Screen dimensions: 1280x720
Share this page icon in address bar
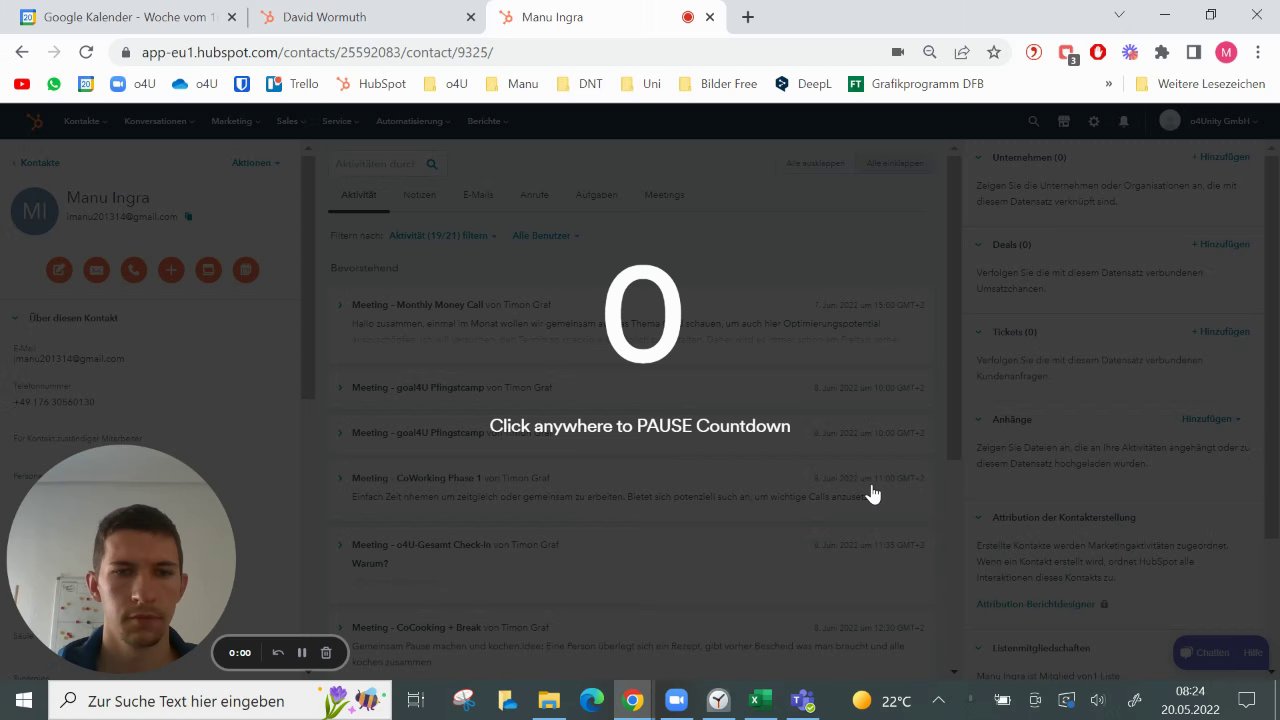pos(961,52)
